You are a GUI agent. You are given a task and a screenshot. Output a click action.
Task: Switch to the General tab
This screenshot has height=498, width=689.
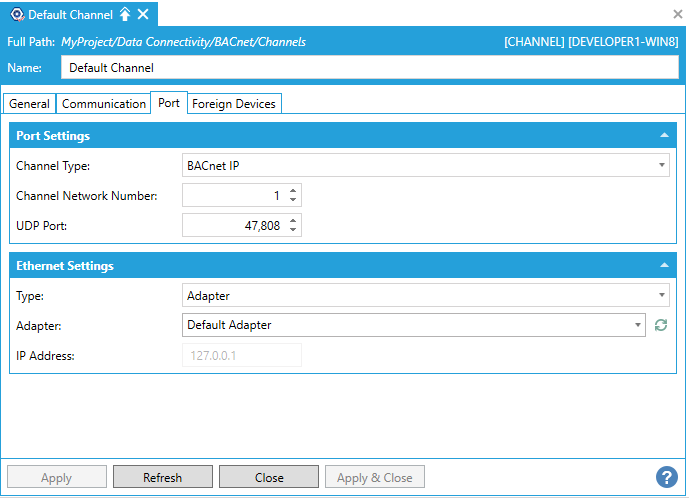[x=30, y=104]
